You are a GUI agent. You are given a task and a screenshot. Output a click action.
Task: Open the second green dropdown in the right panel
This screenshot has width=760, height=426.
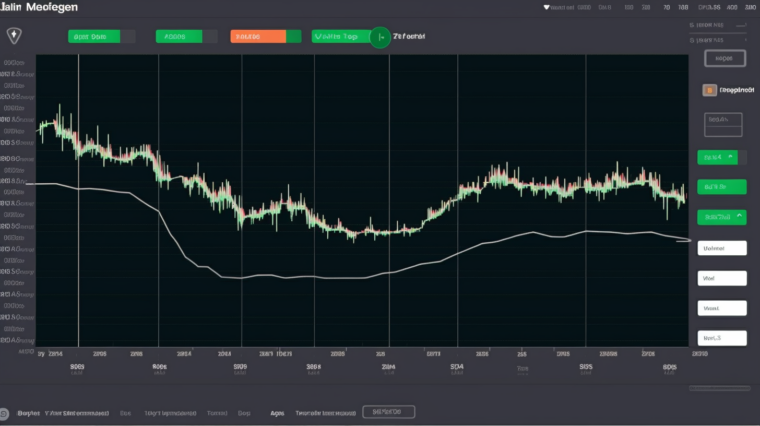click(x=721, y=186)
